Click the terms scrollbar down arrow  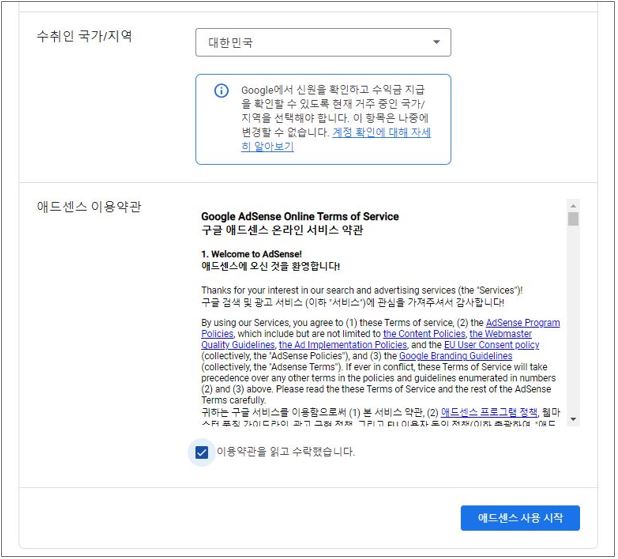tap(573, 420)
